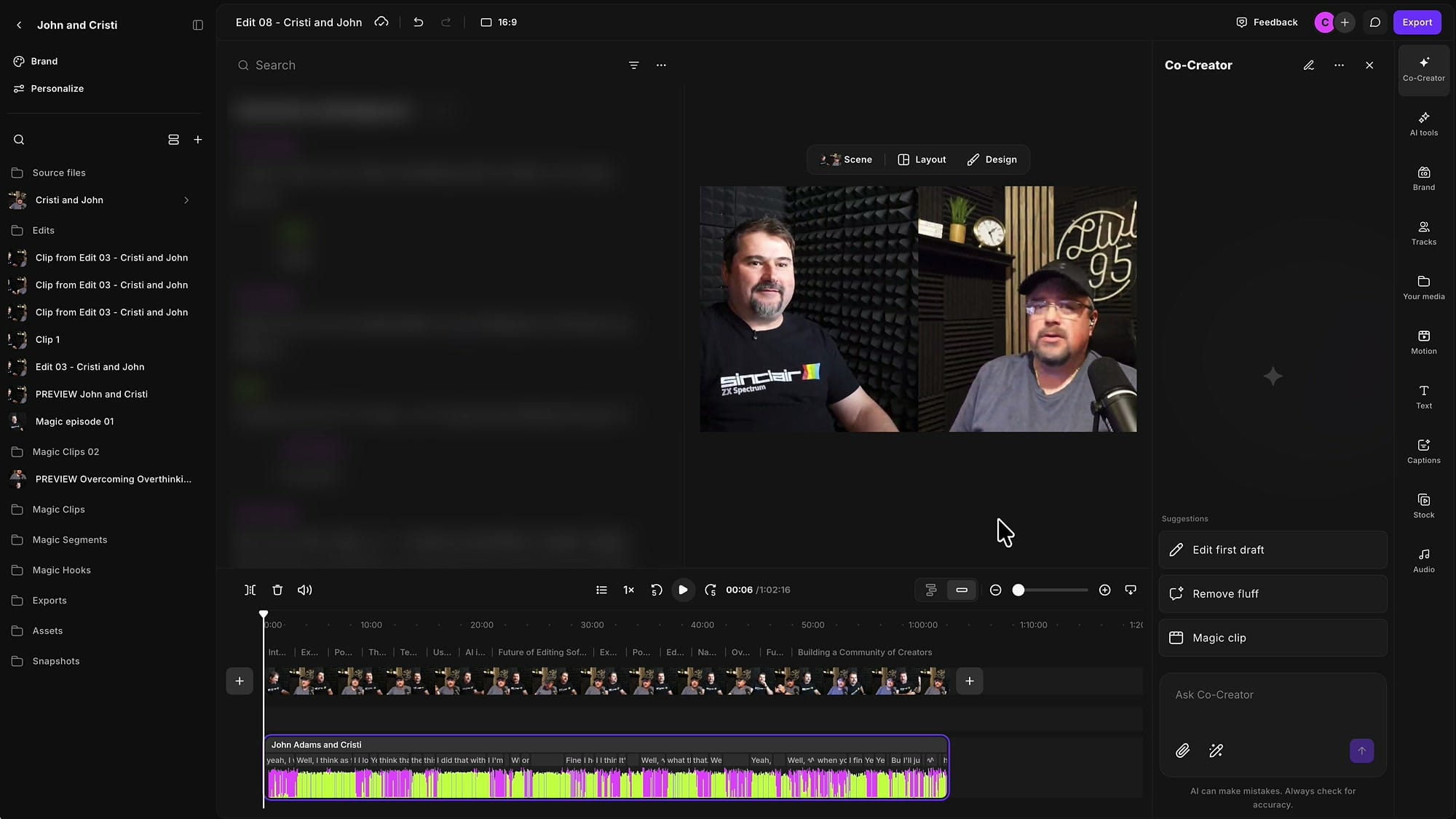
Task: Choose the Remove fluff suggestion
Action: point(1273,594)
